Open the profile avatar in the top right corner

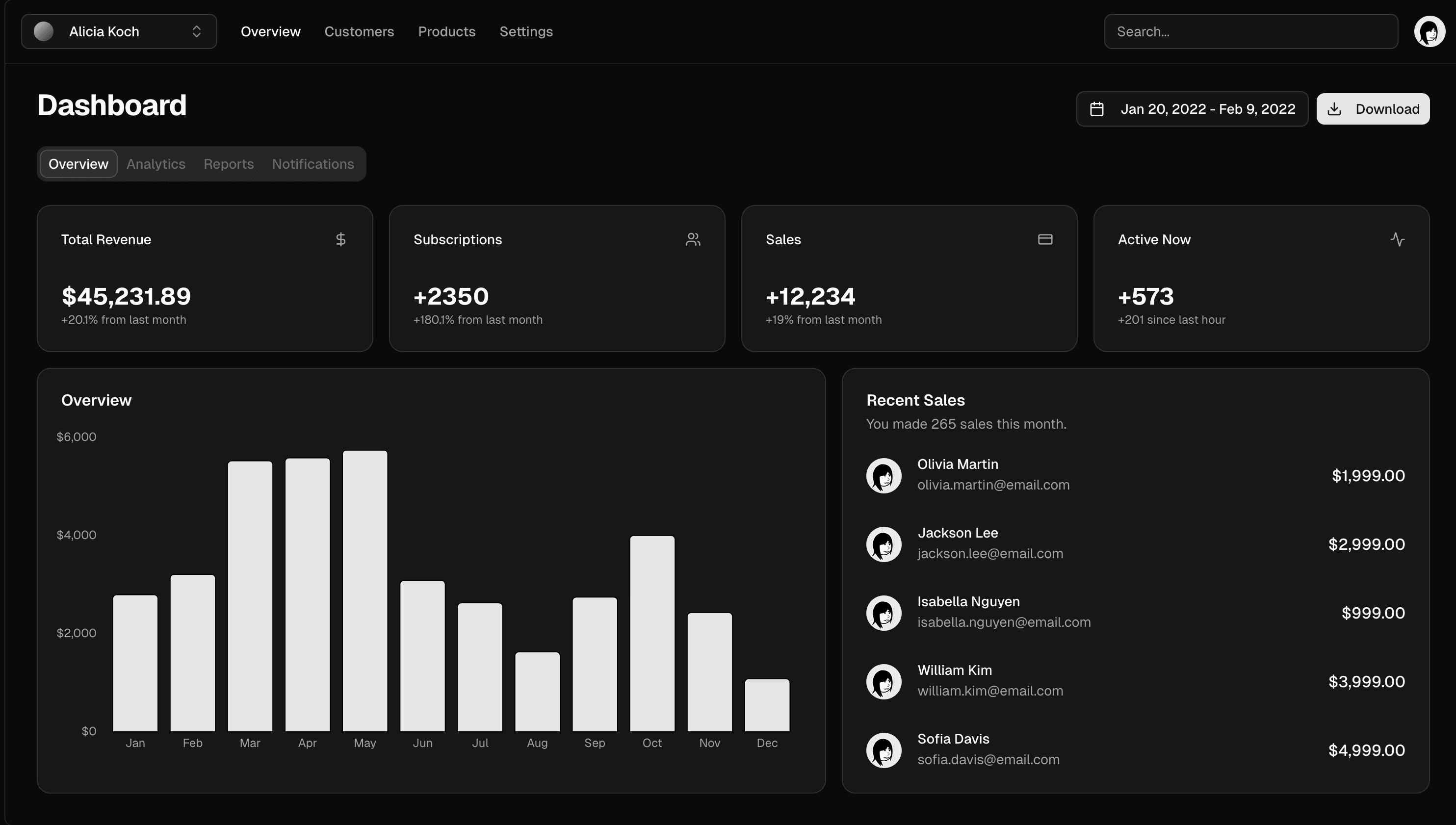1429,31
